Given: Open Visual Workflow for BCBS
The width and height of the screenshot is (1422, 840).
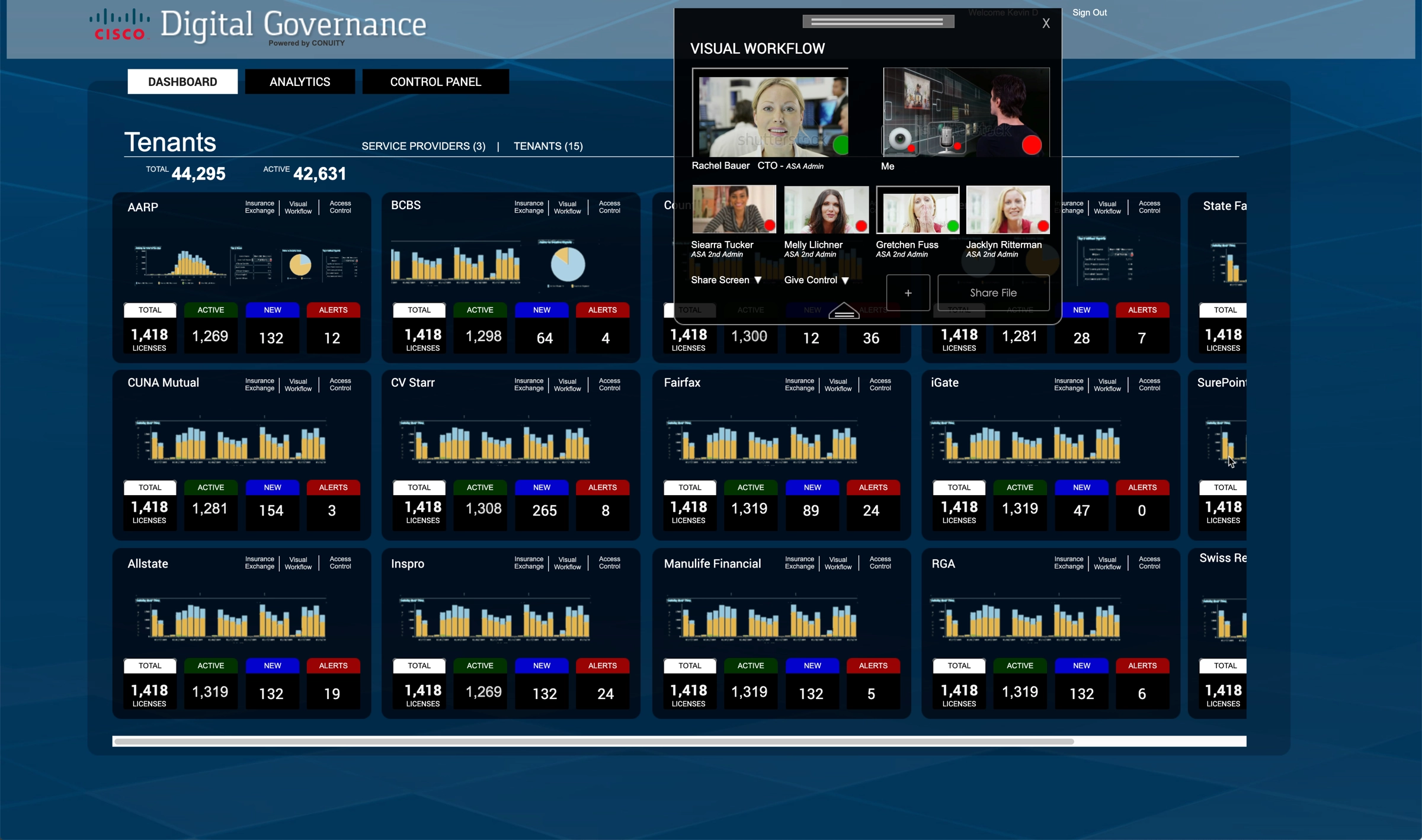Looking at the screenshot, I should 567,207.
